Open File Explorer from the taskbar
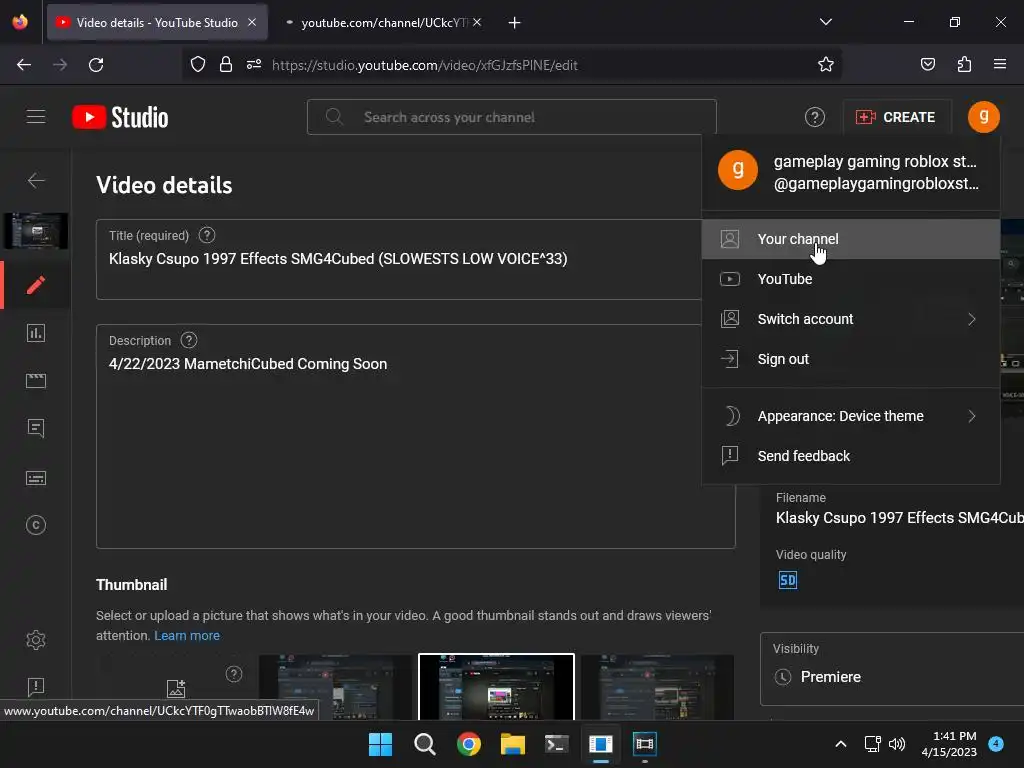Image resolution: width=1024 pixels, height=768 pixels. click(x=513, y=744)
